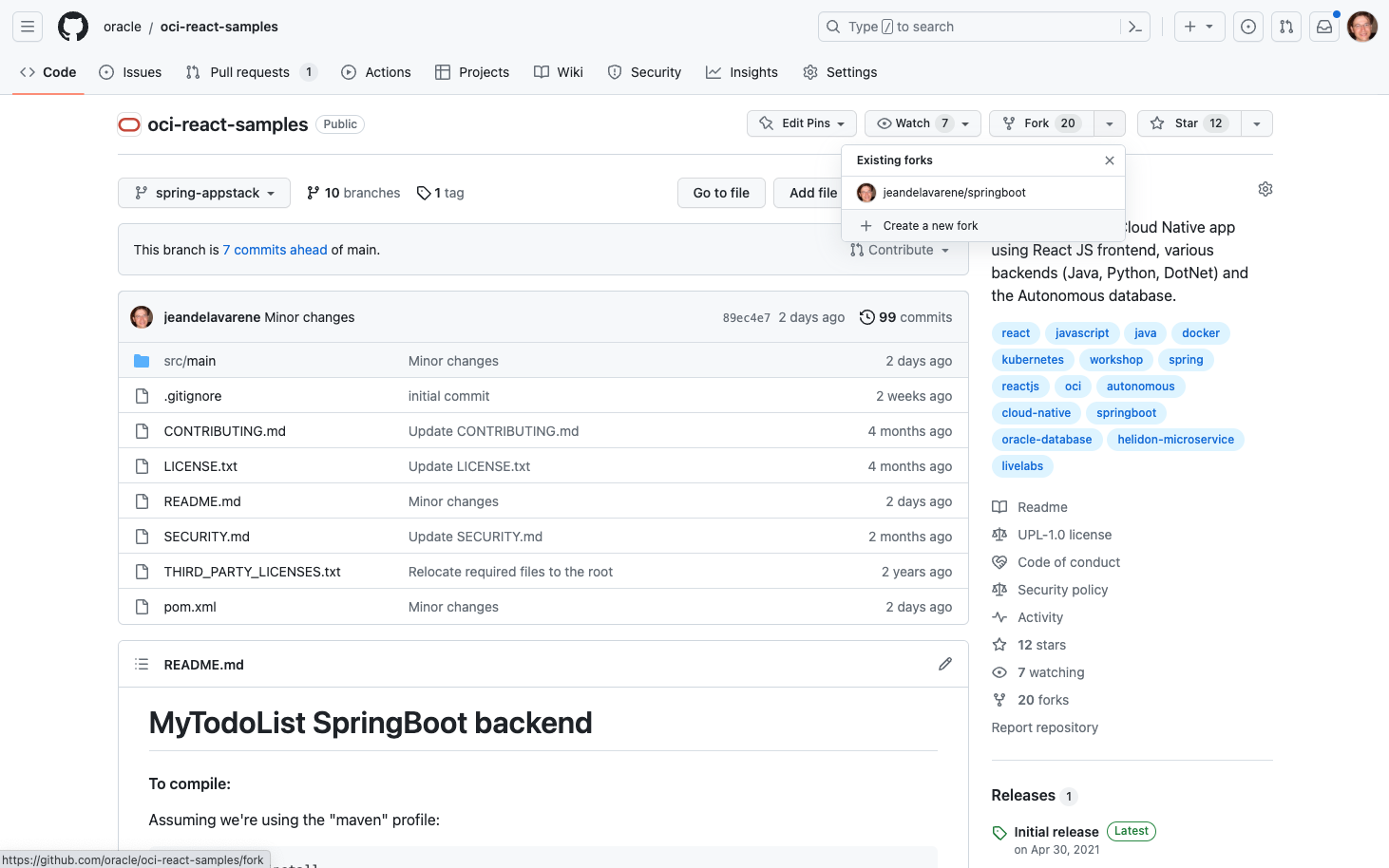
Task: Open the command palette icon
Action: coord(1134,27)
